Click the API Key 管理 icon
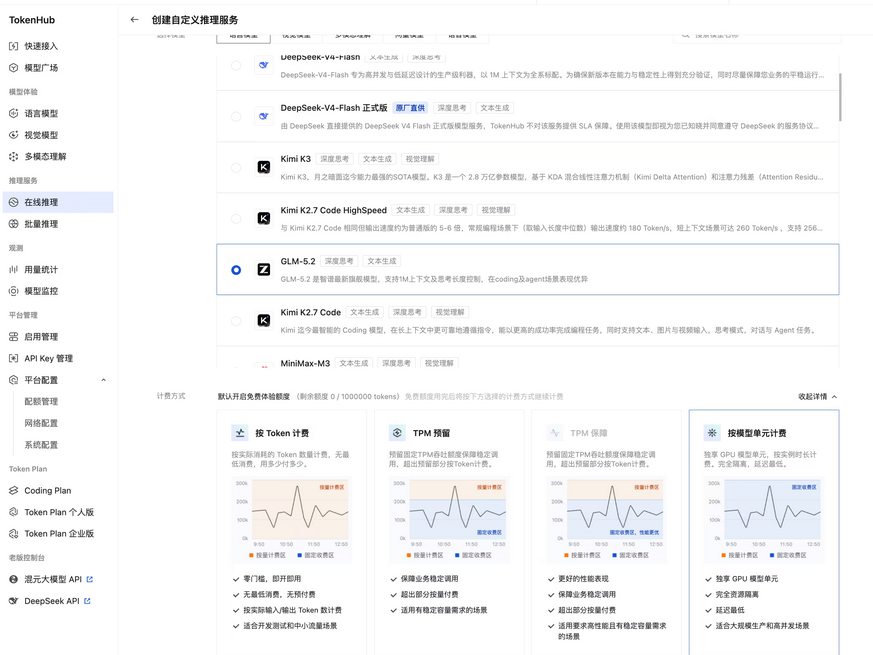This screenshot has height=655, width=873. (13, 358)
